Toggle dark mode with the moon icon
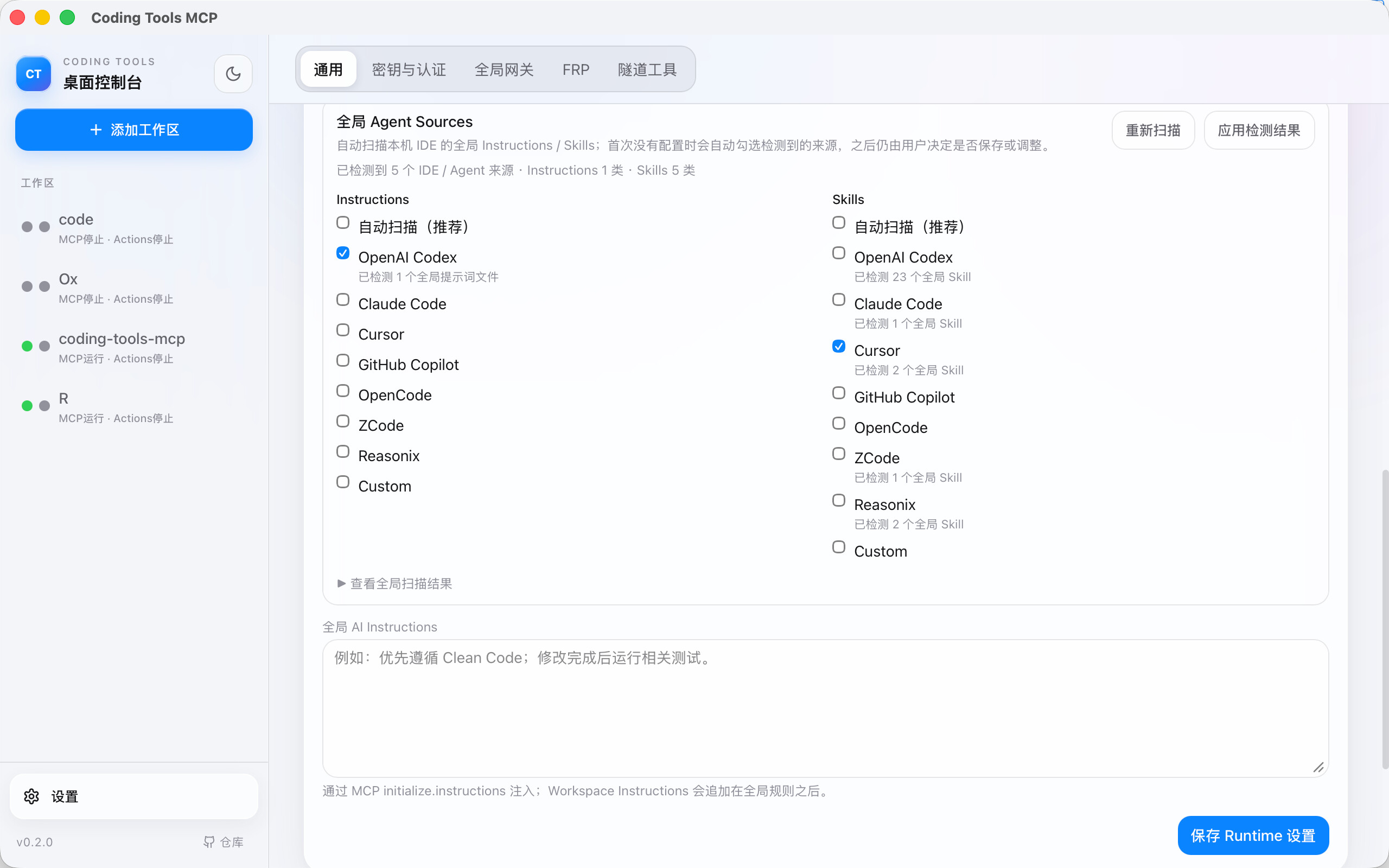Screen dimensions: 1389x868 (233, 74)
